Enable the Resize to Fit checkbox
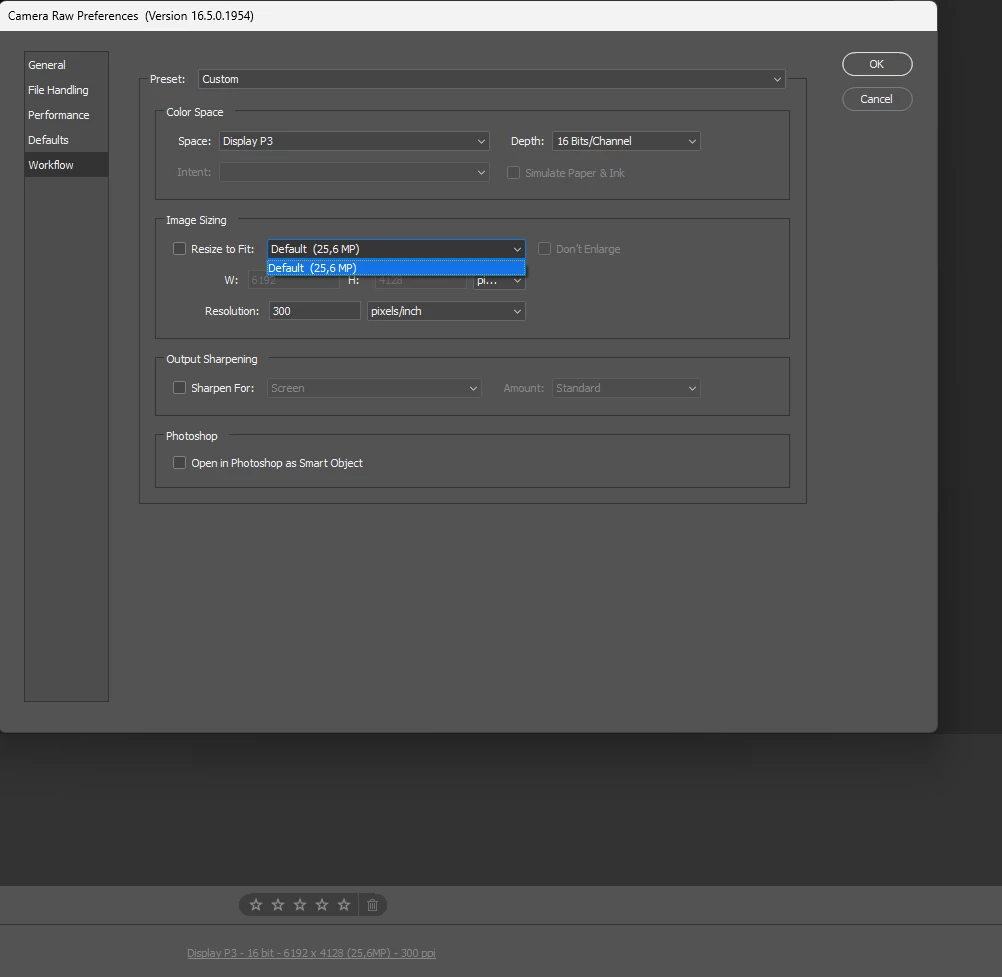 pyautogui.click(x=180, y=249)
